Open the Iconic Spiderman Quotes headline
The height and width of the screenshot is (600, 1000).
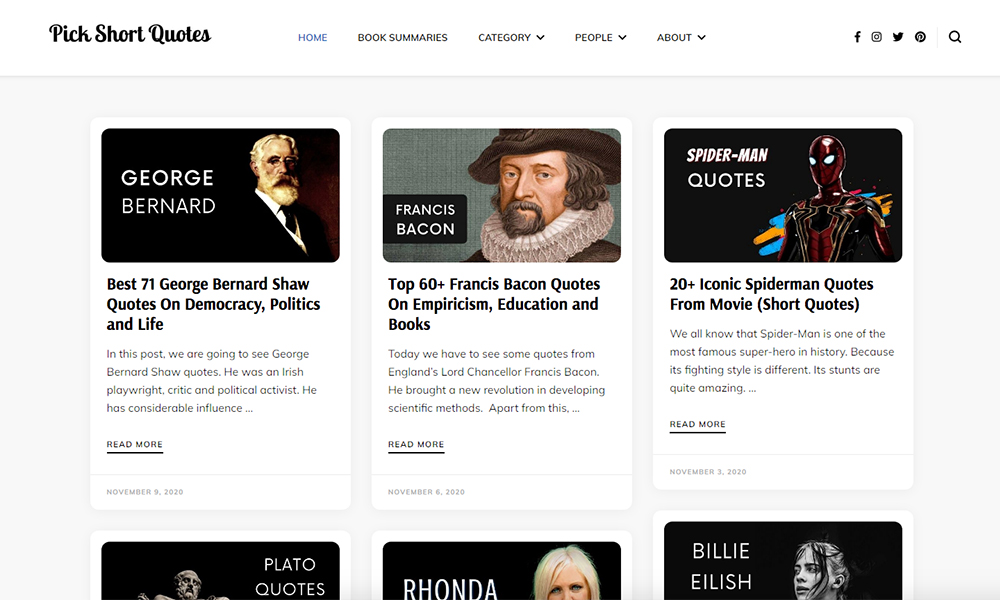(x=771, y=294)
